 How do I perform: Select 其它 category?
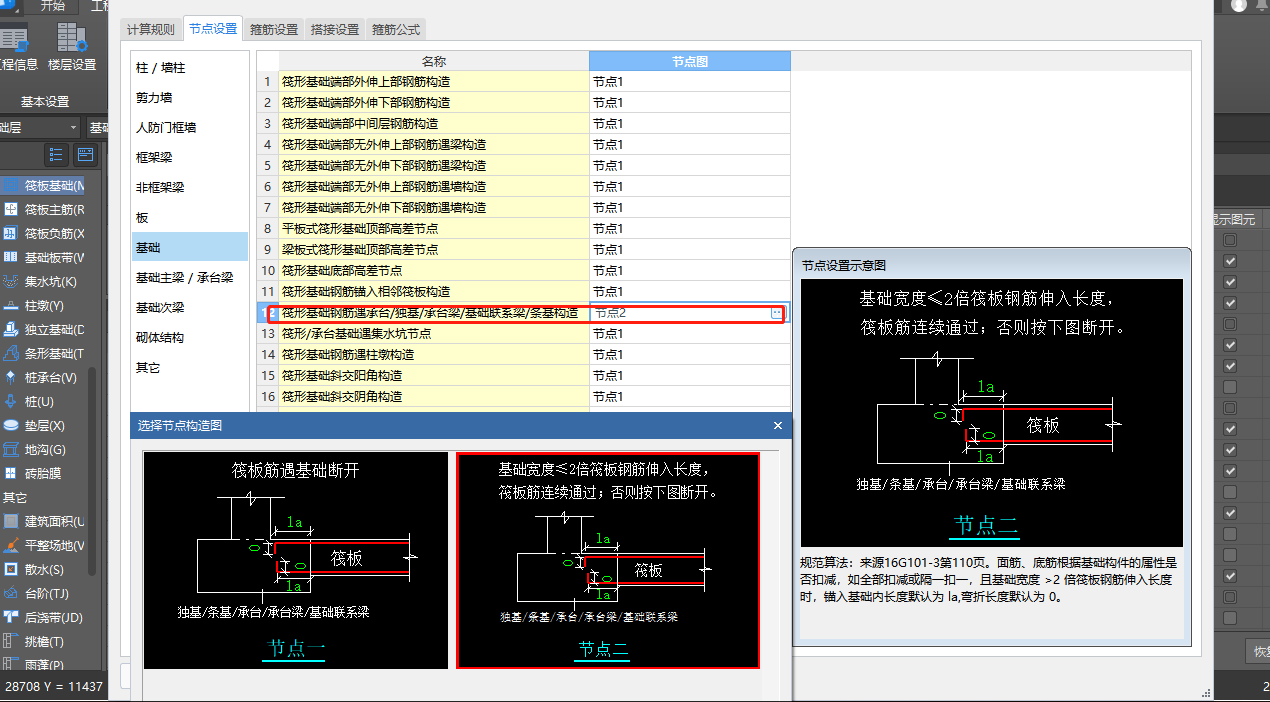click(190, 367)
